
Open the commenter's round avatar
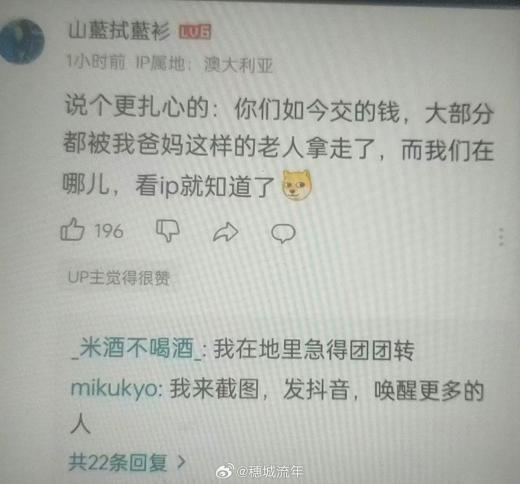pos(22,42)
